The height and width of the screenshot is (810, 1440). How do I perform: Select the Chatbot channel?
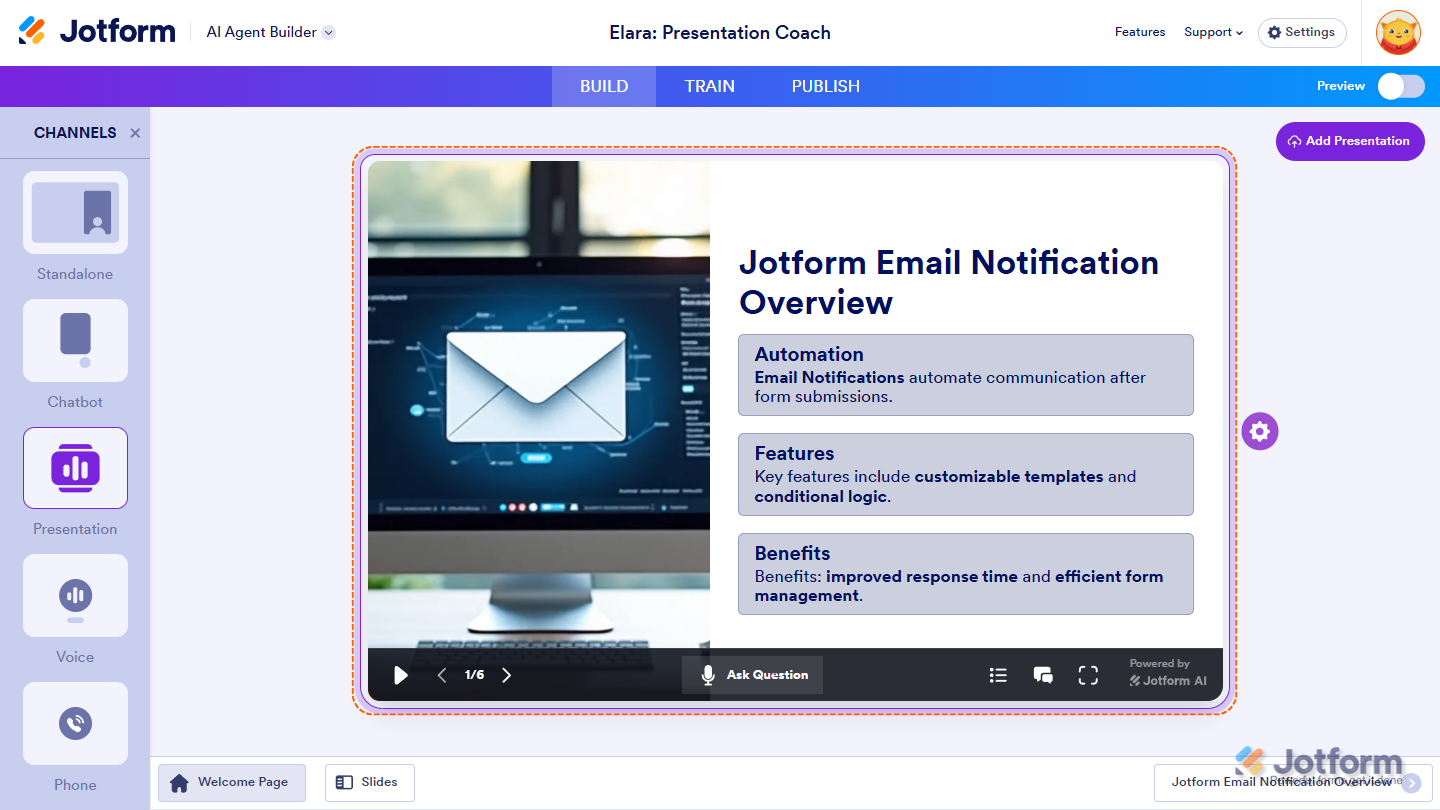pyautogui.click(x=75, y=354)
